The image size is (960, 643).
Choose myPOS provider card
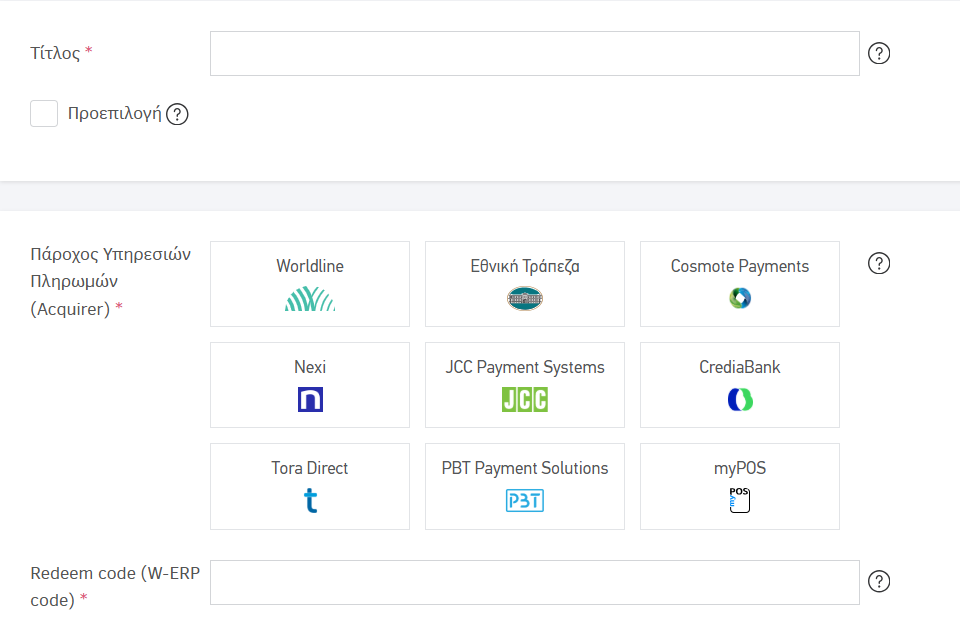click(x=740, y=486)
